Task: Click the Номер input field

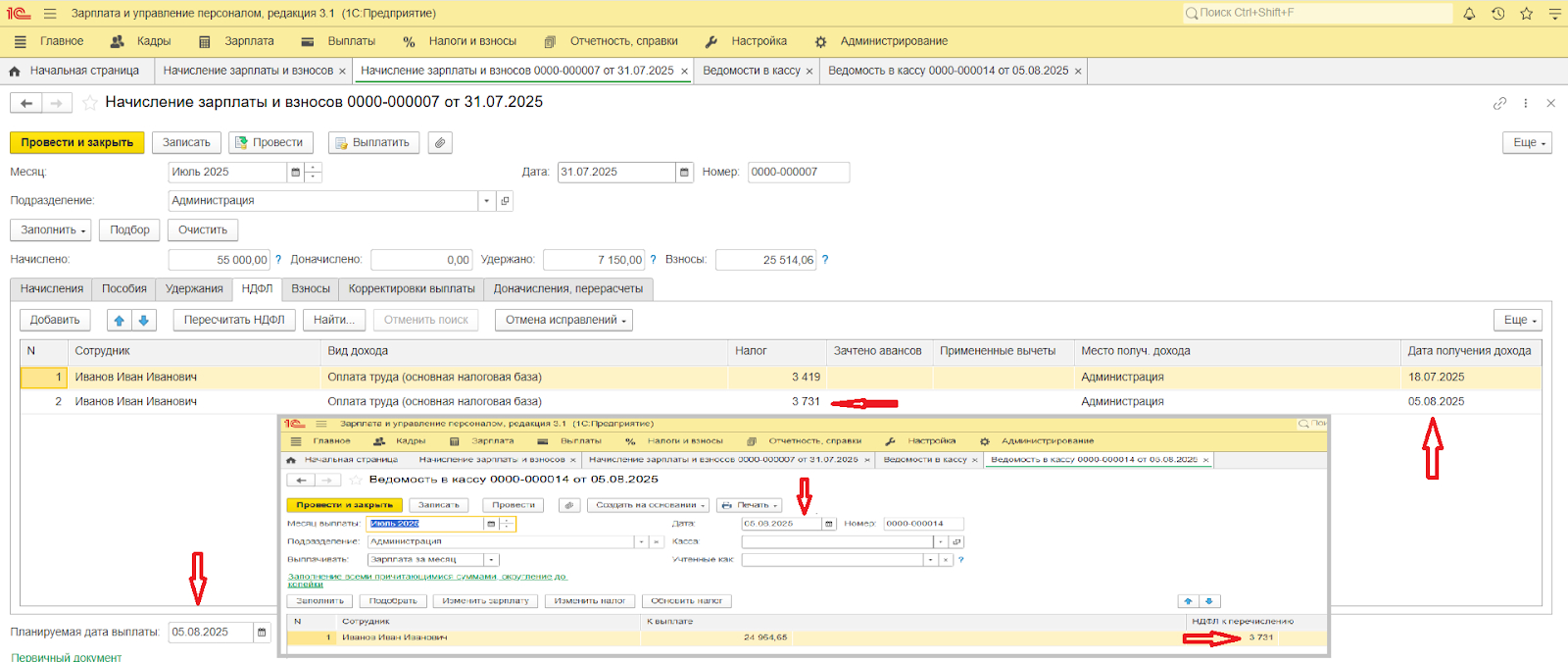Action: (798, 173)
